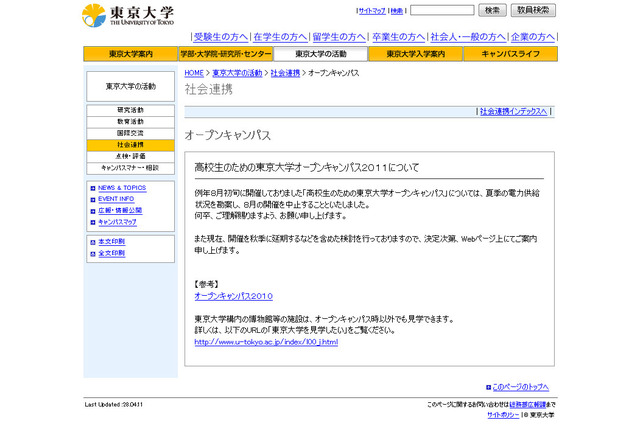
Task: Open 在学生の方へ audience link
Action: point(280,37)
